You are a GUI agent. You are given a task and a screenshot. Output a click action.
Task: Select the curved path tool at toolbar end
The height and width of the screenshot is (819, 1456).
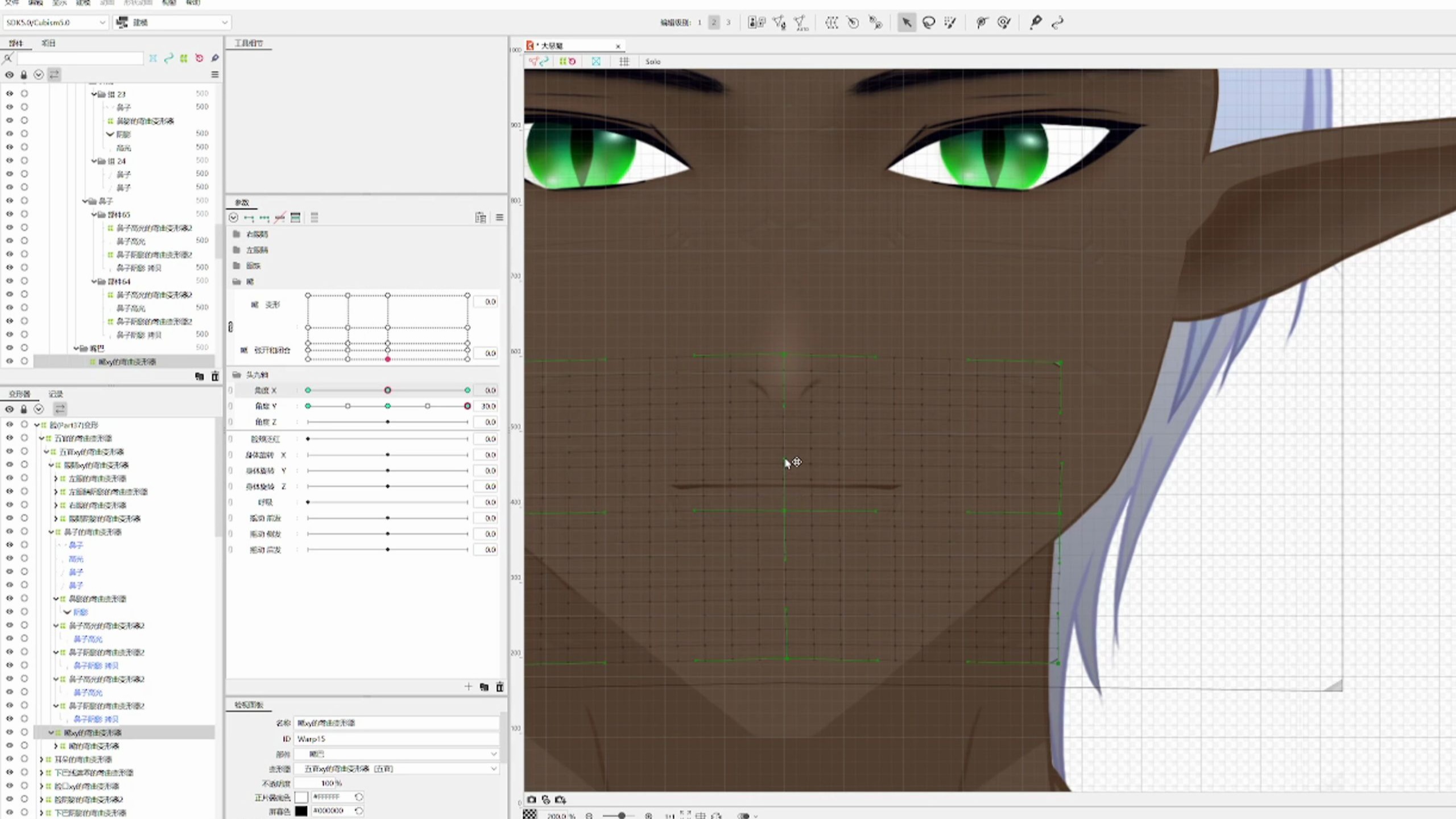1057,23
